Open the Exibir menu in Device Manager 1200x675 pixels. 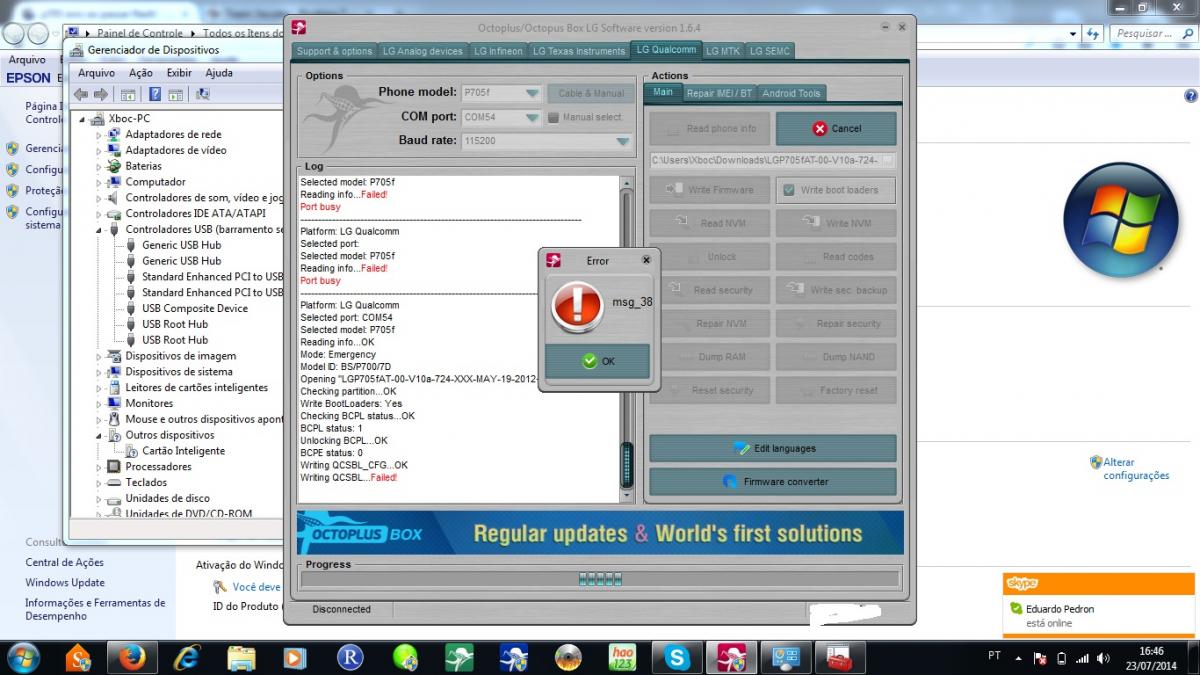click(179, 73)
